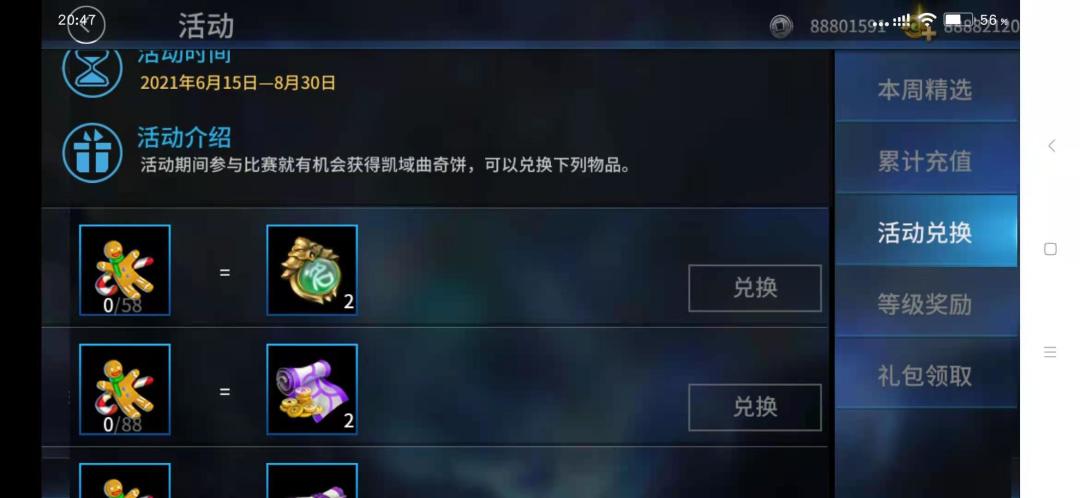The image size is (1080, 498).
Task: Tap the Android home square button
Action: click(1050, 249)
